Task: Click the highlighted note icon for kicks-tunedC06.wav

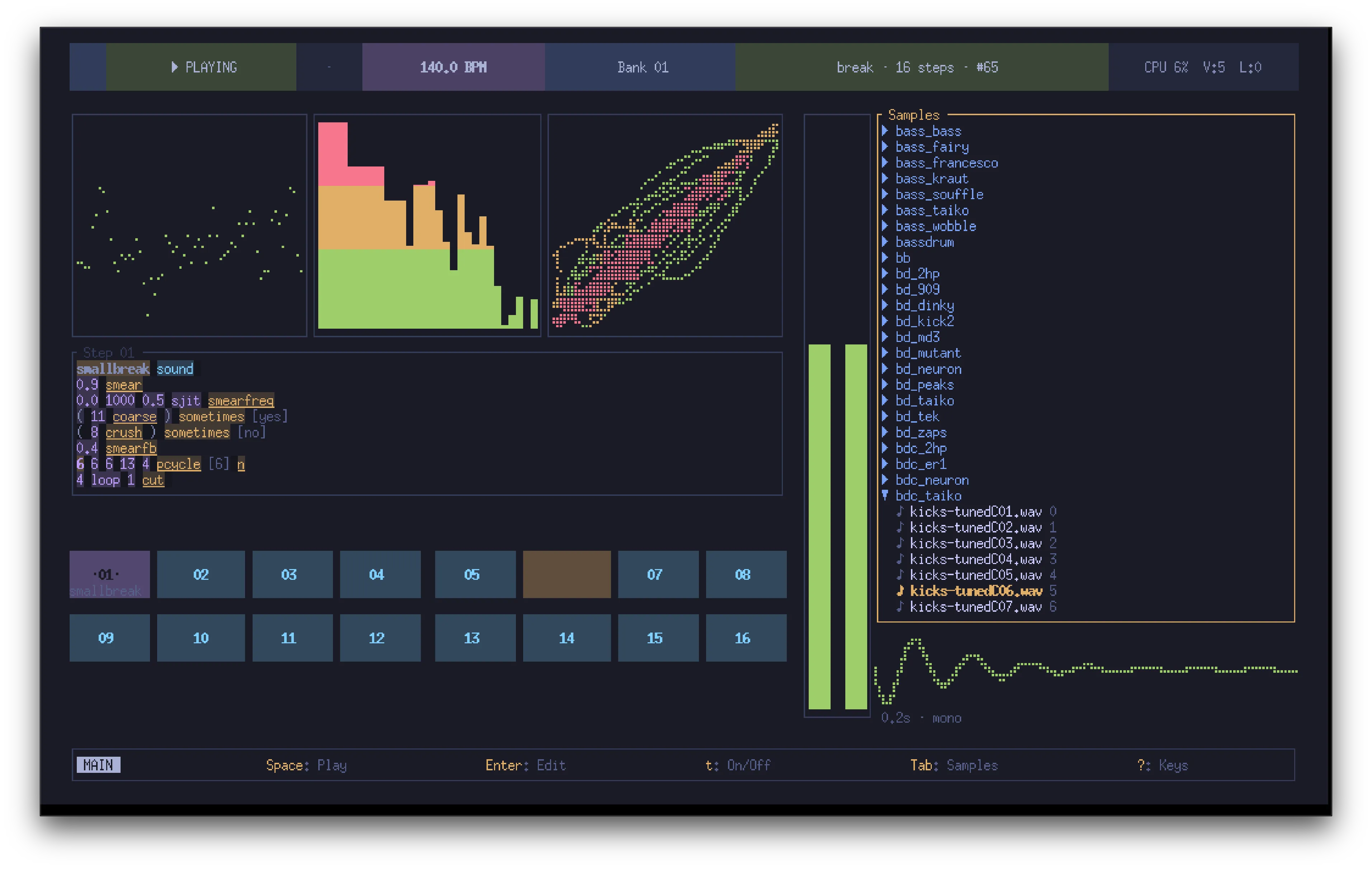Action: point(900,591)
